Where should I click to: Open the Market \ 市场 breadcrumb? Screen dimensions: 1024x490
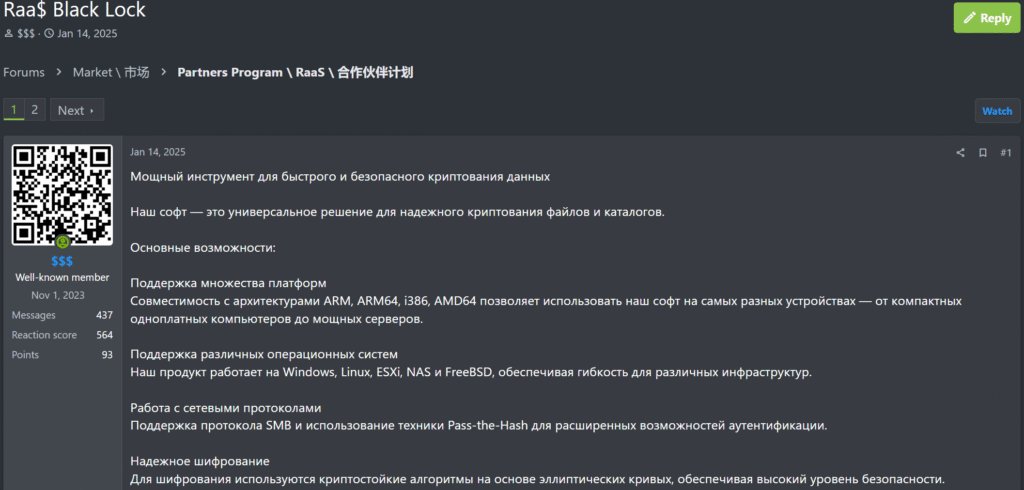tap(111, 73)
